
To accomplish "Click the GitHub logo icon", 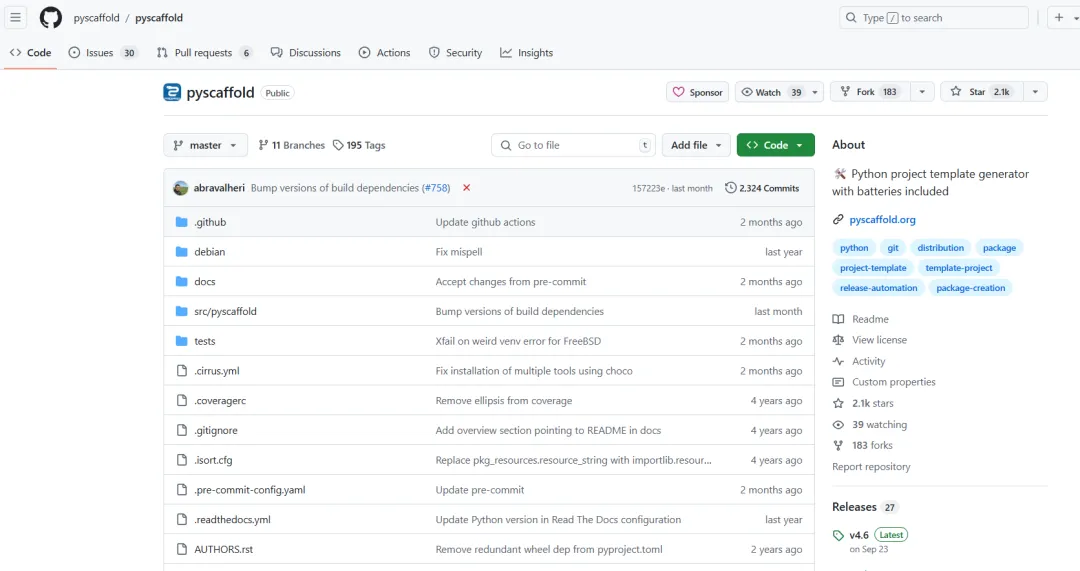I will (50, 18).
